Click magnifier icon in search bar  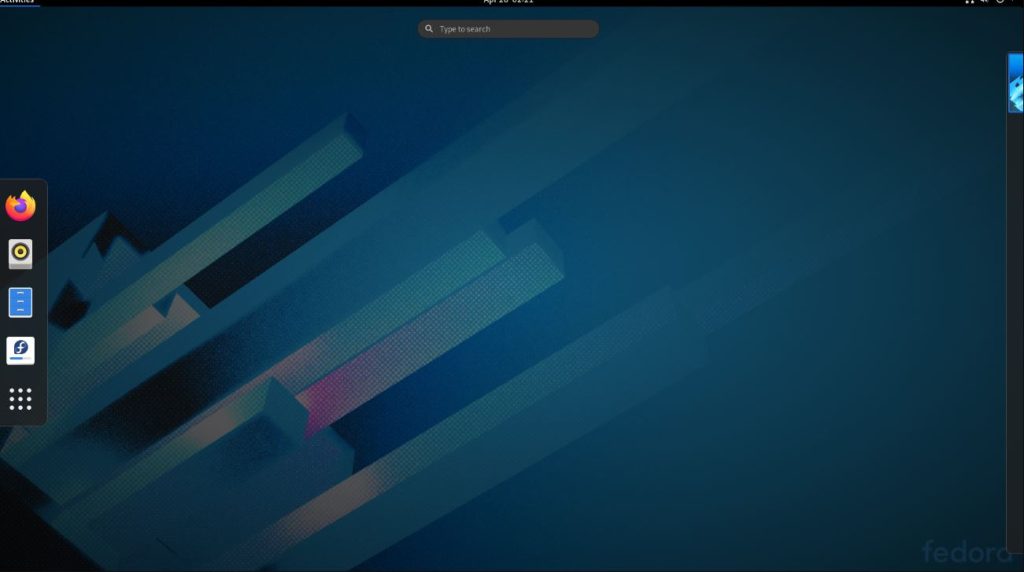tap(429, 29)
